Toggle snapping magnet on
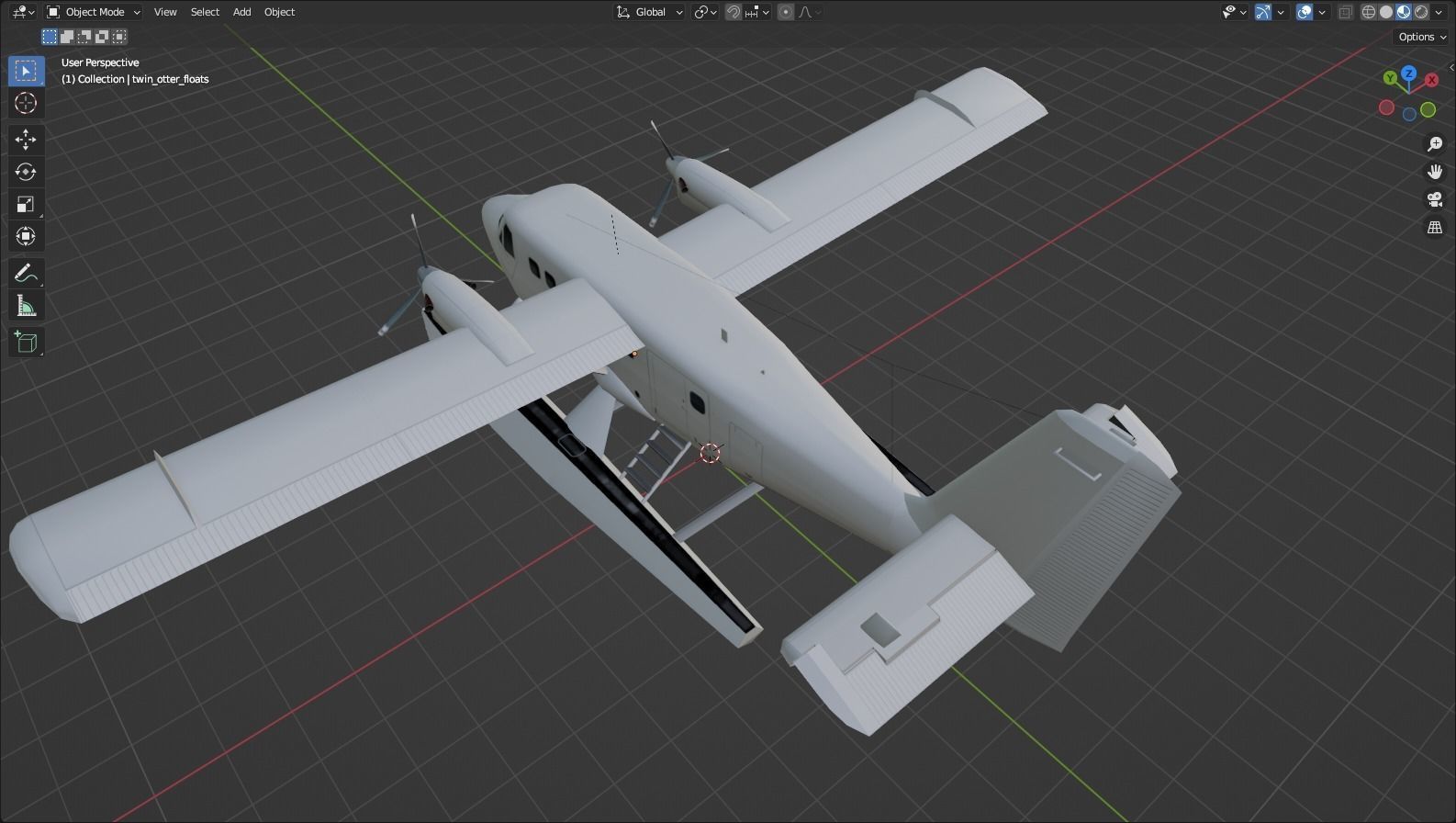The image size is (1456, 823). 734,12
